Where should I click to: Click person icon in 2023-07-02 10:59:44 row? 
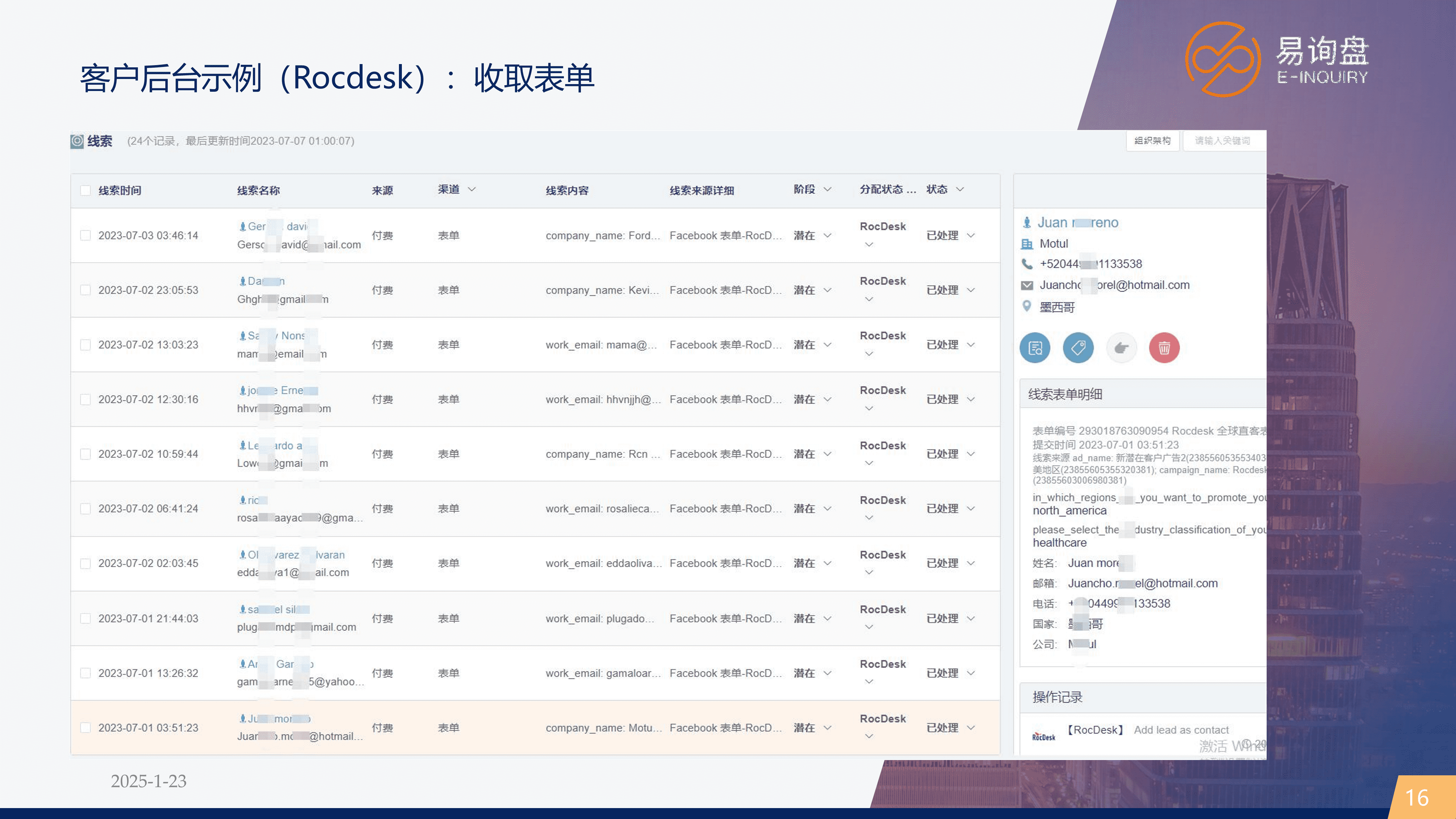point(242,446)
